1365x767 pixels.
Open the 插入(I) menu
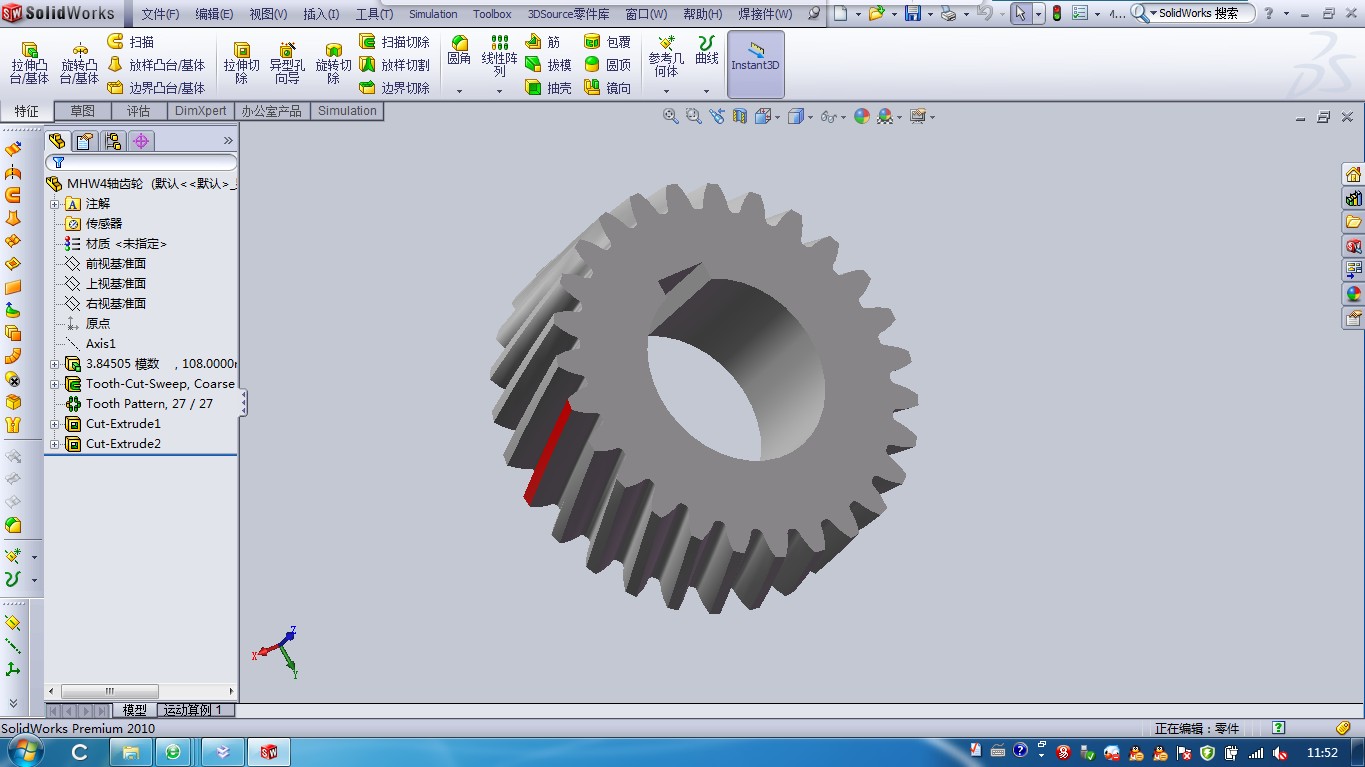(320, 14)
